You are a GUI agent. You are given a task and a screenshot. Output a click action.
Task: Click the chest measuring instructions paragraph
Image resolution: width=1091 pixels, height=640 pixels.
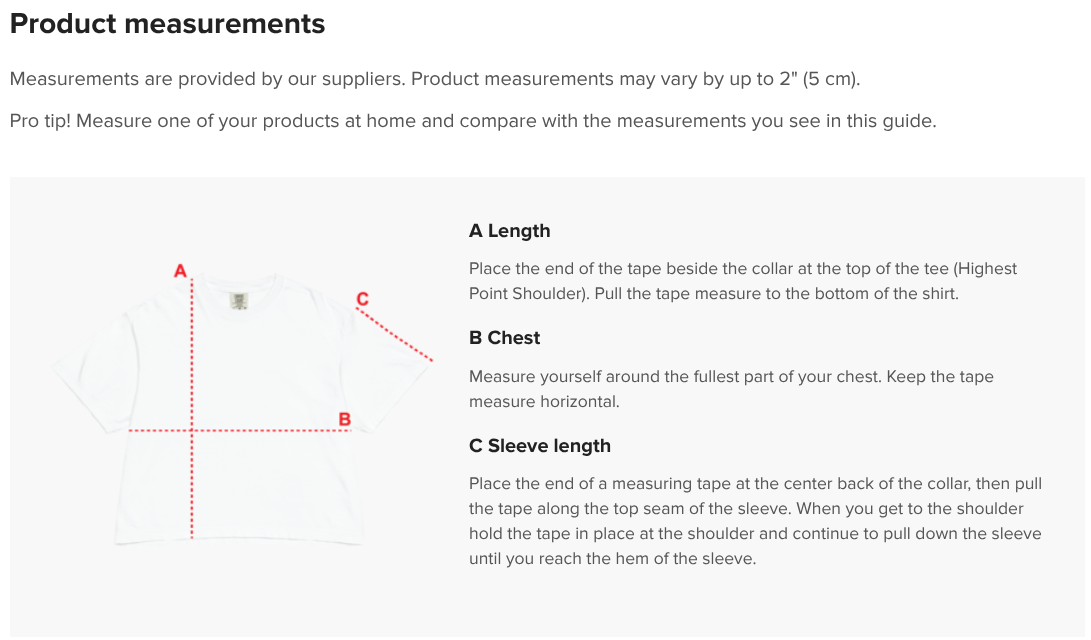click(x=731, y=389)
